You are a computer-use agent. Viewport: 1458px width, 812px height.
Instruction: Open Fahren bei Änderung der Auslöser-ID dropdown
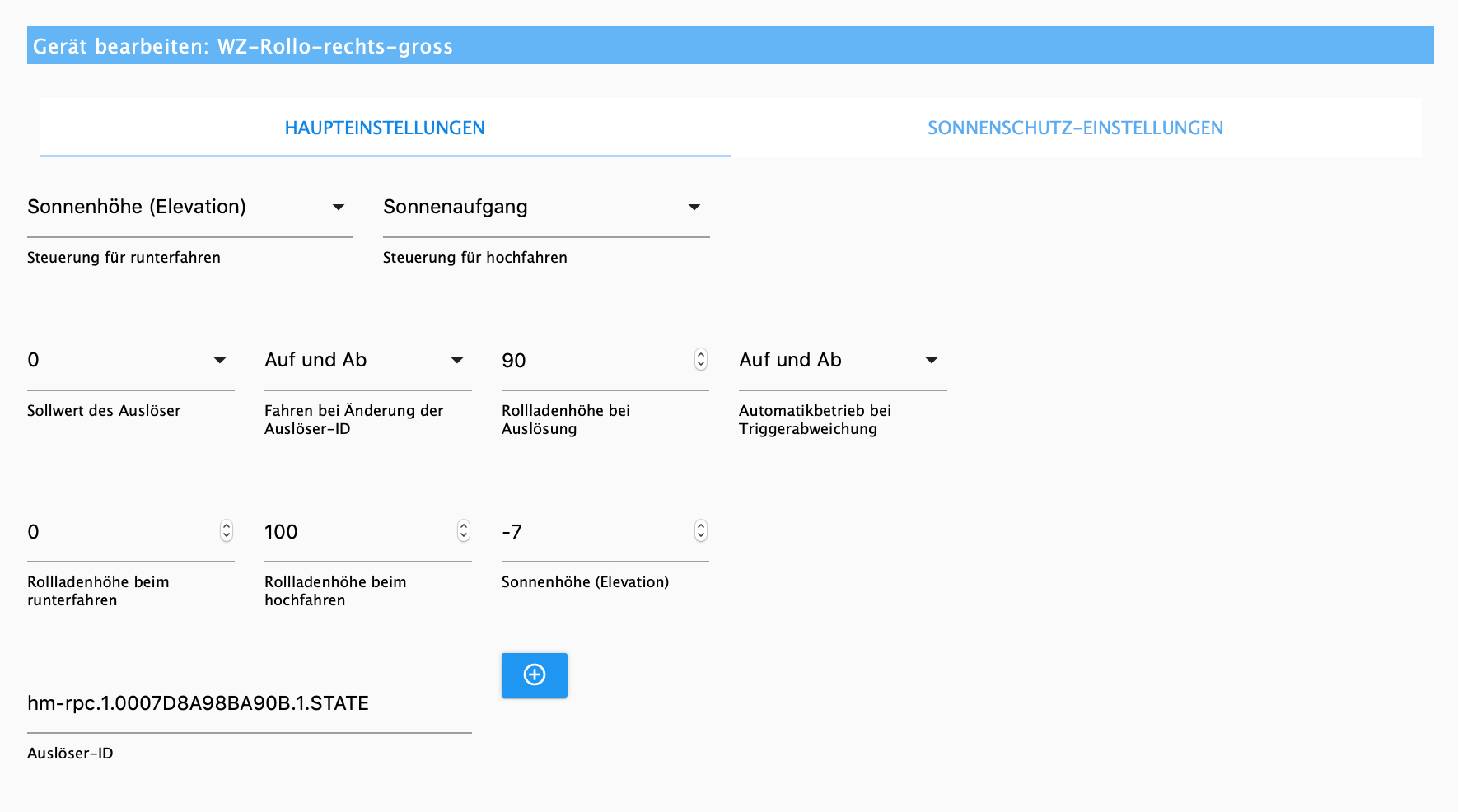[x=368, y=360]
